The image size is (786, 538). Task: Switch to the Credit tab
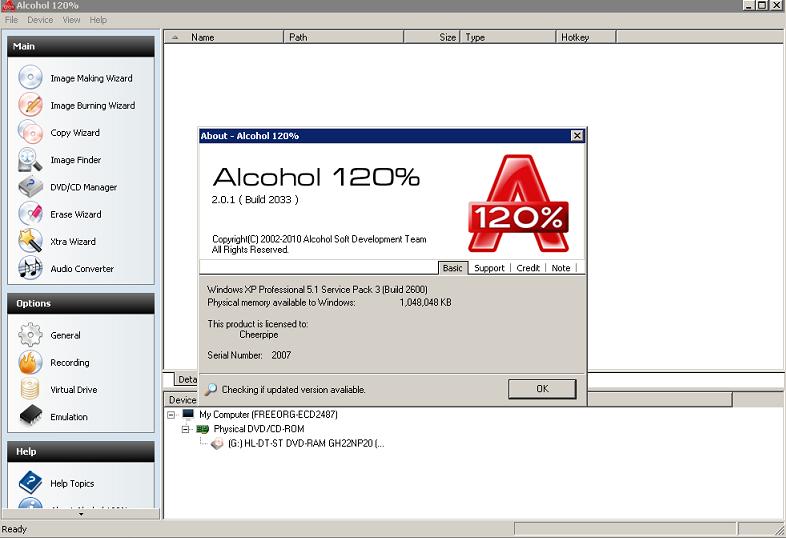(528, 268)
